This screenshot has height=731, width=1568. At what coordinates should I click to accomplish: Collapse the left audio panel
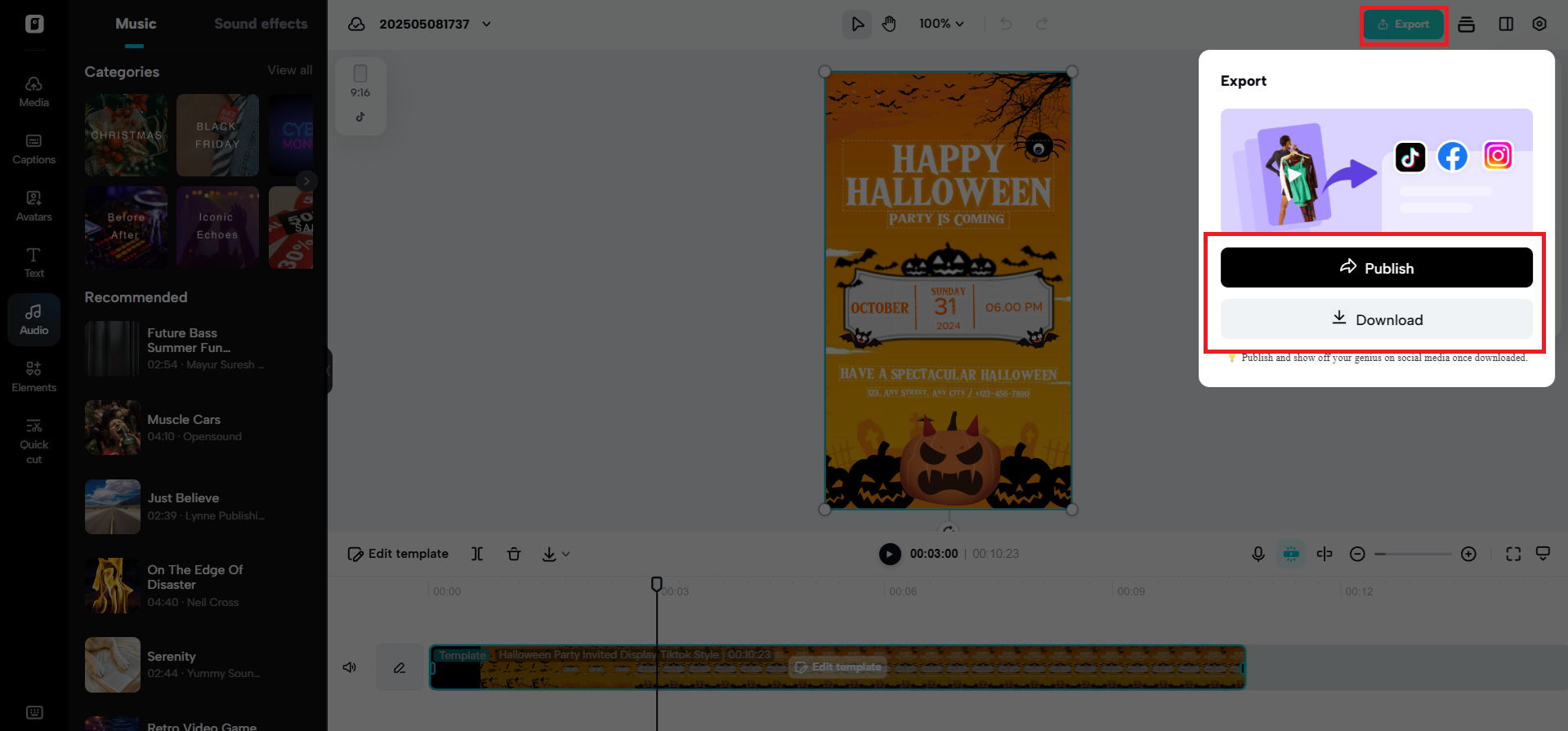328,370
